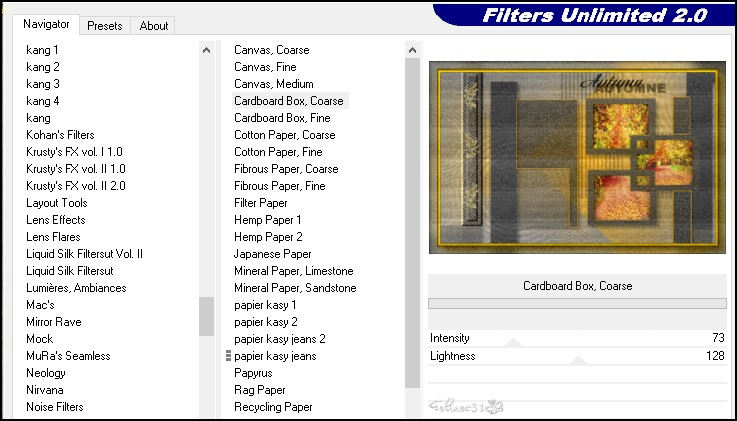Click the grip icon beside papier kasy jeans
The height and width of the screenshot is (421, 737).
(x=228, y=356)
